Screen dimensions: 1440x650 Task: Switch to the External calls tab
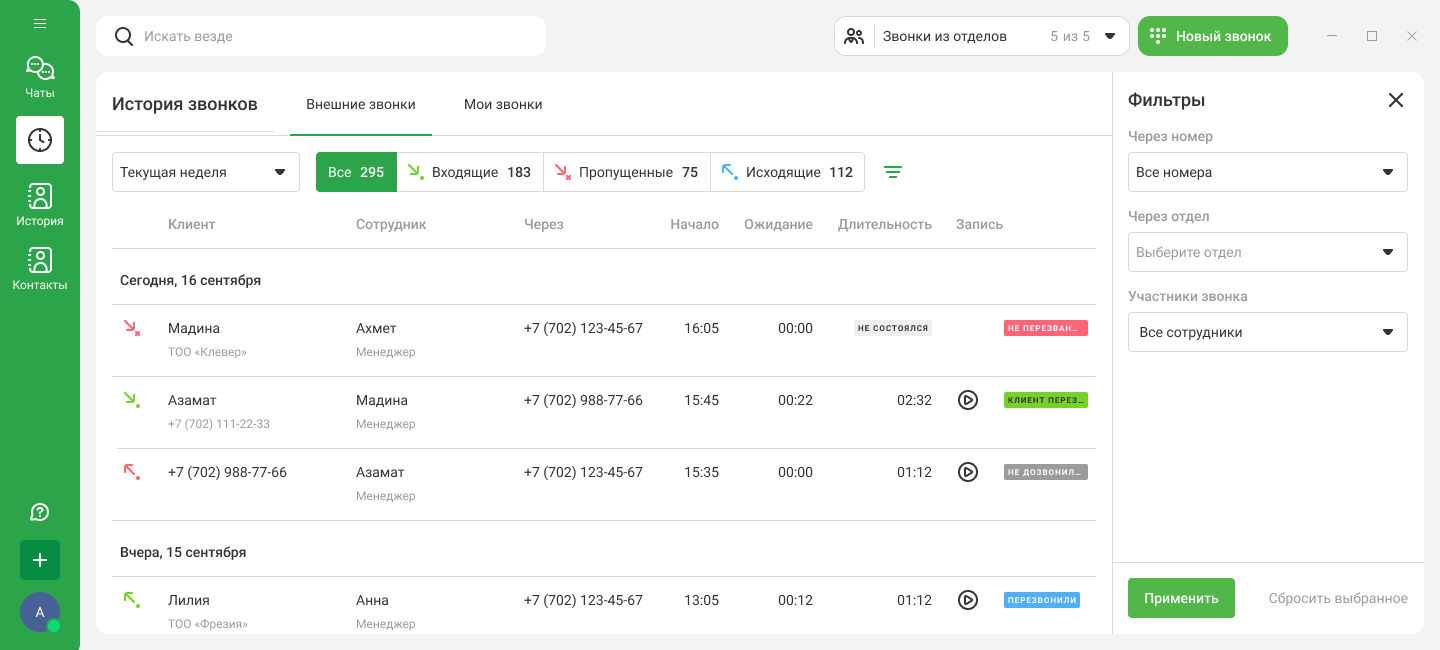361,104
